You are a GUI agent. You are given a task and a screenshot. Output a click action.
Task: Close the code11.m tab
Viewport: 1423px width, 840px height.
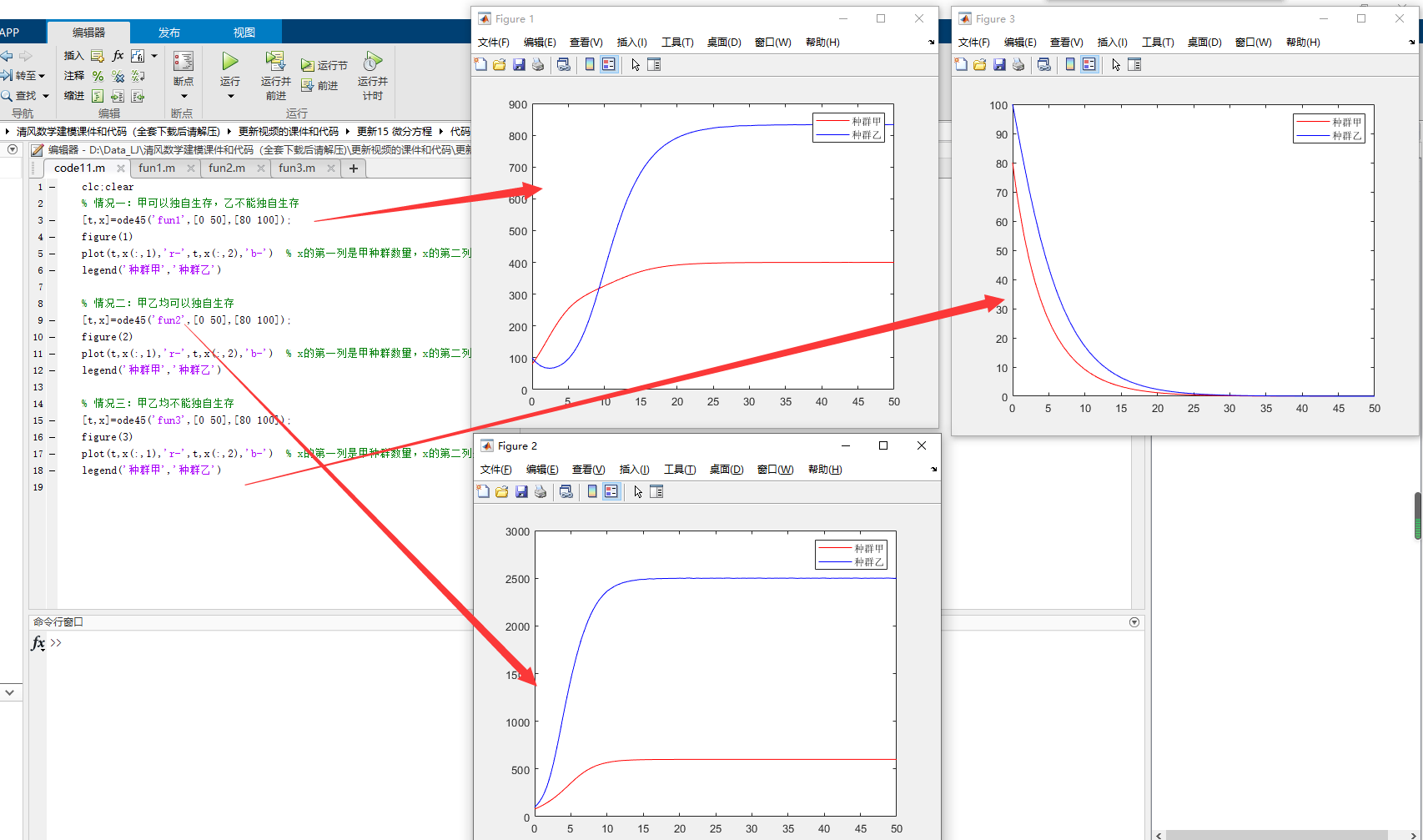tap(120, 169)
